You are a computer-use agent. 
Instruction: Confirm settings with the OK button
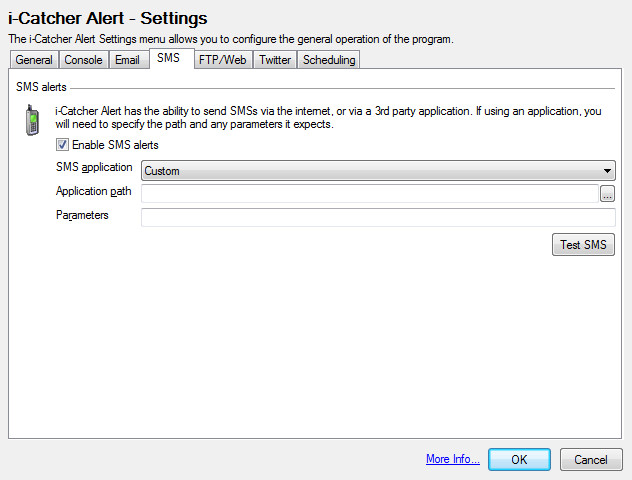(519, 459)
